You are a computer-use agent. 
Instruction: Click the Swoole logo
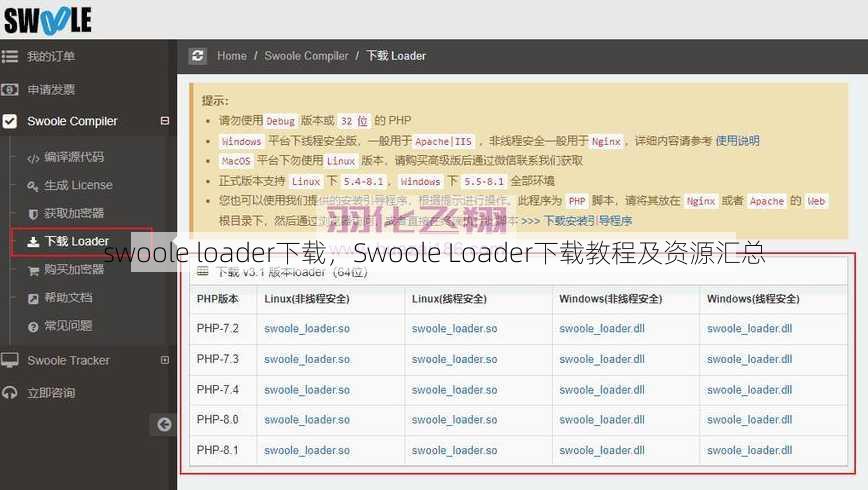48,20
